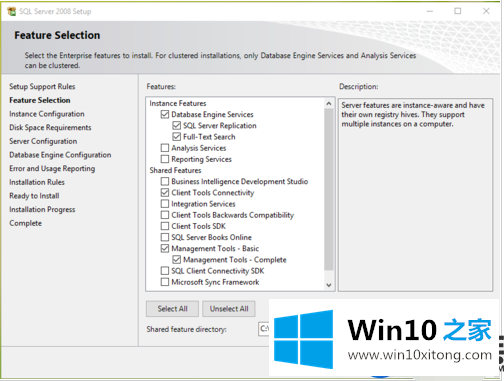Uncheck Full-Text Search
Screen dimensions: 504x381
[x=176, y=137]
